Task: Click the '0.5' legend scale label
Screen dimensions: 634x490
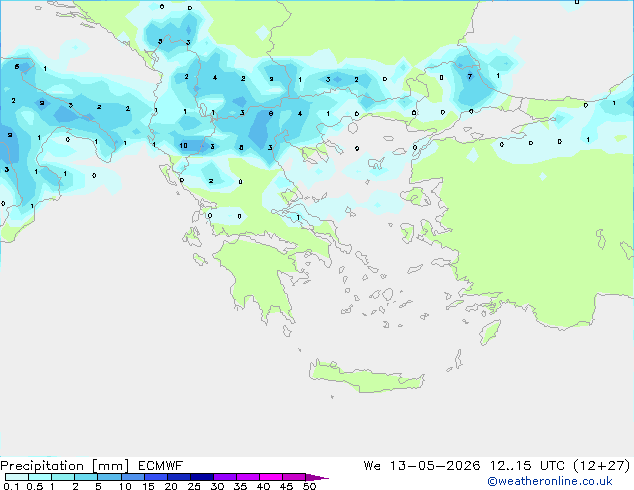Action: coord(35,486)
